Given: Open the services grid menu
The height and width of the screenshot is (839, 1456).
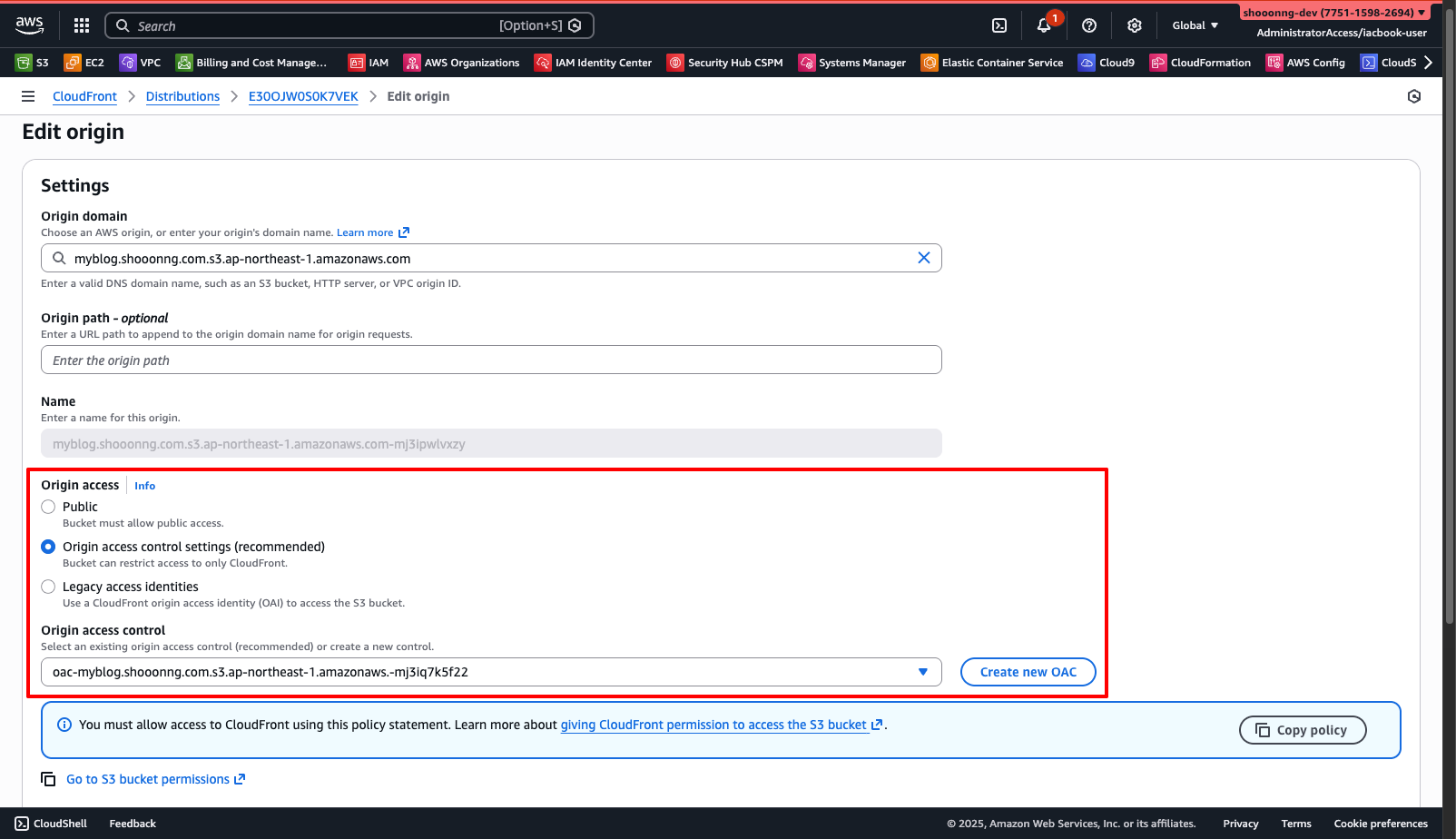Looking at the screenshot, I should (82, 25).
